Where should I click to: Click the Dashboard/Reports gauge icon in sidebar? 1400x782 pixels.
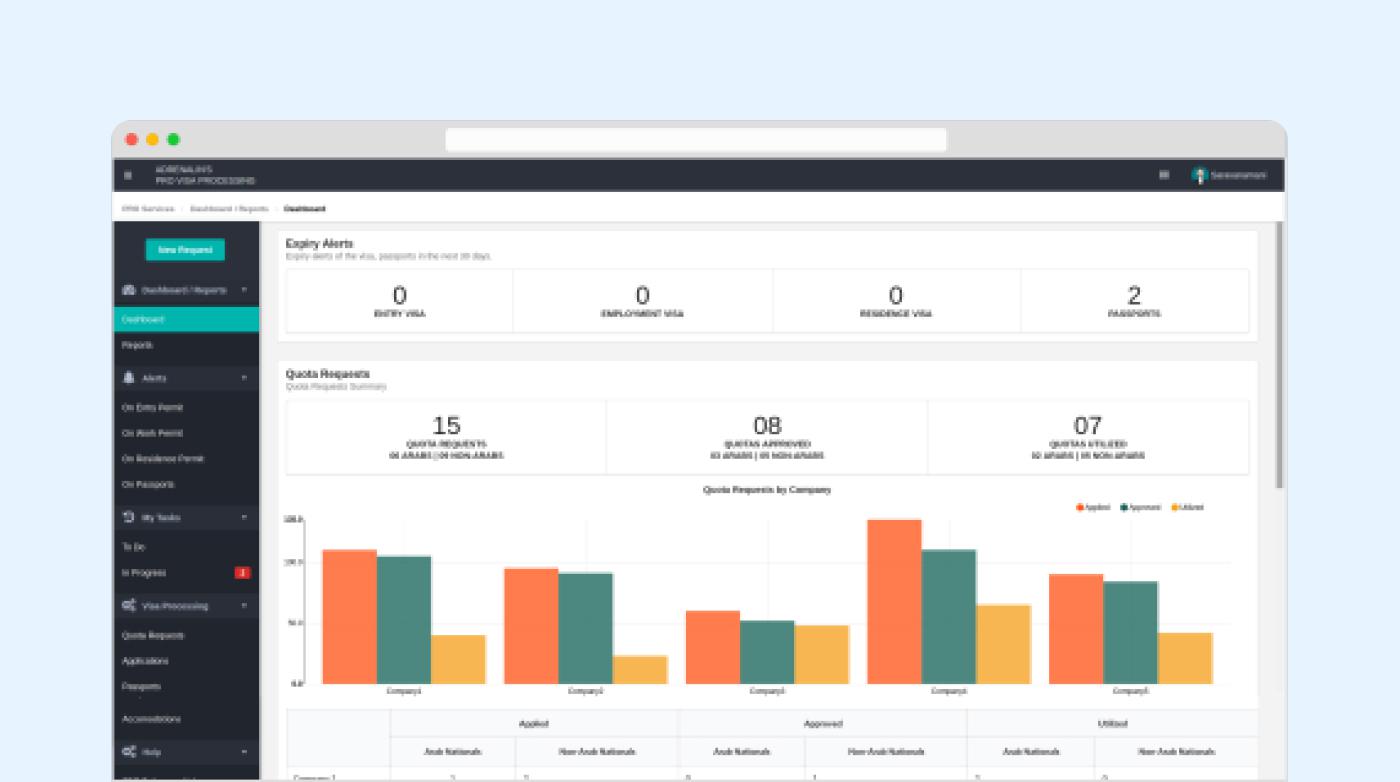click(x=129, y=290)
